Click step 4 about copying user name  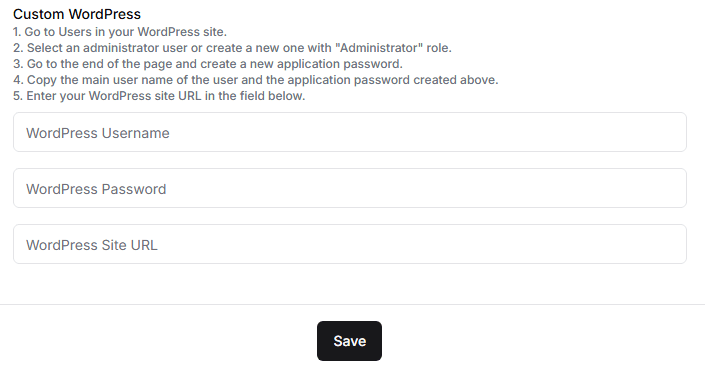click(256, 80)
